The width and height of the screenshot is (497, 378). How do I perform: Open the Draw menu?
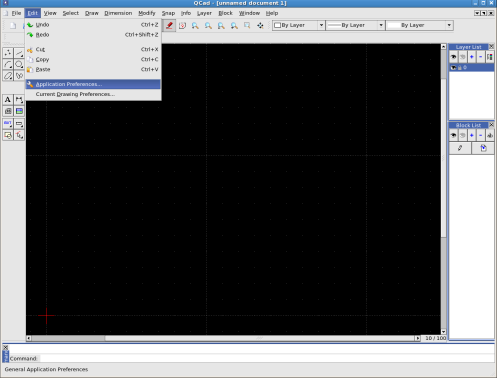pyautogui.click(x=92, y=13)
